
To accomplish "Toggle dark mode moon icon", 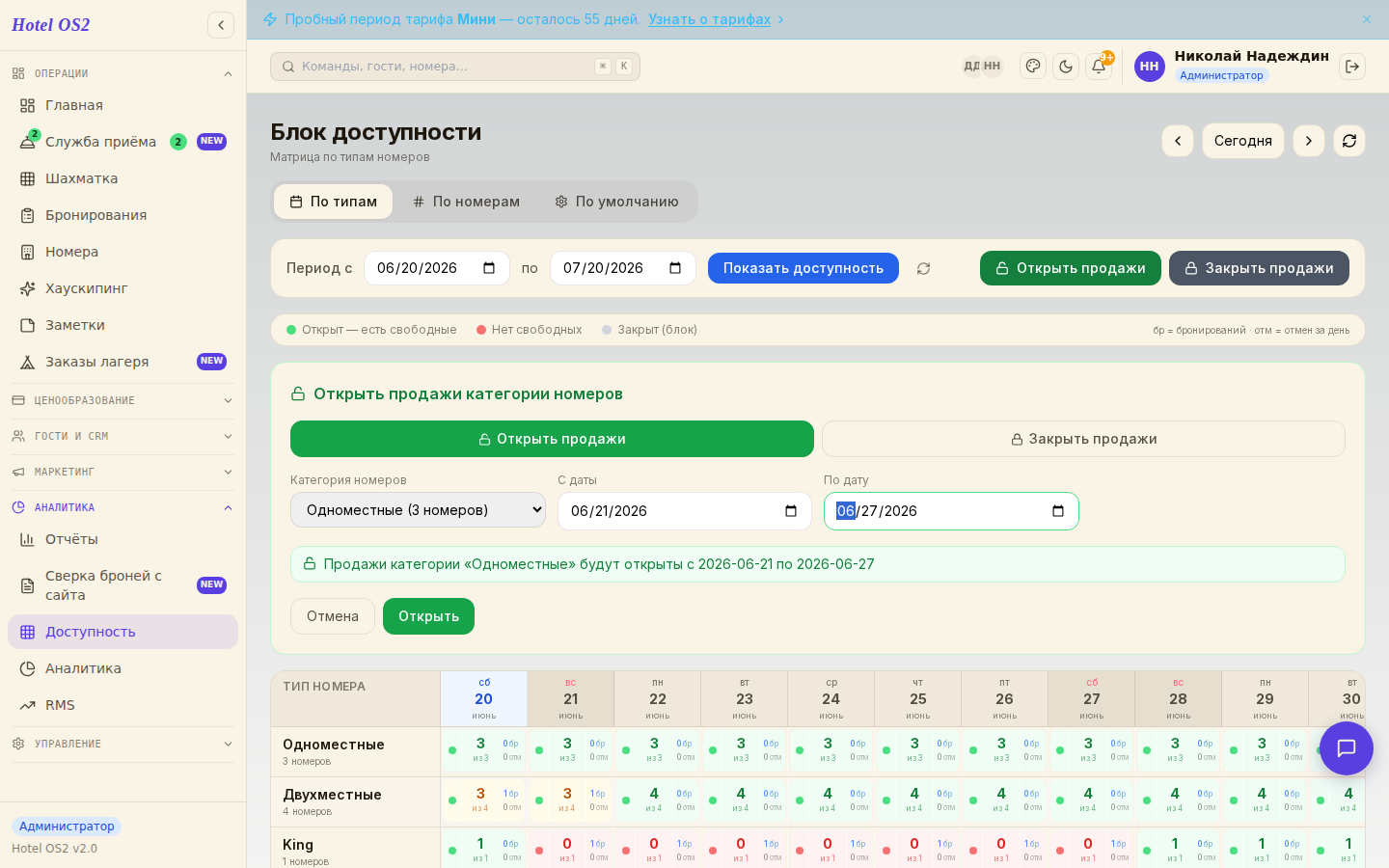I will 1066,67.
